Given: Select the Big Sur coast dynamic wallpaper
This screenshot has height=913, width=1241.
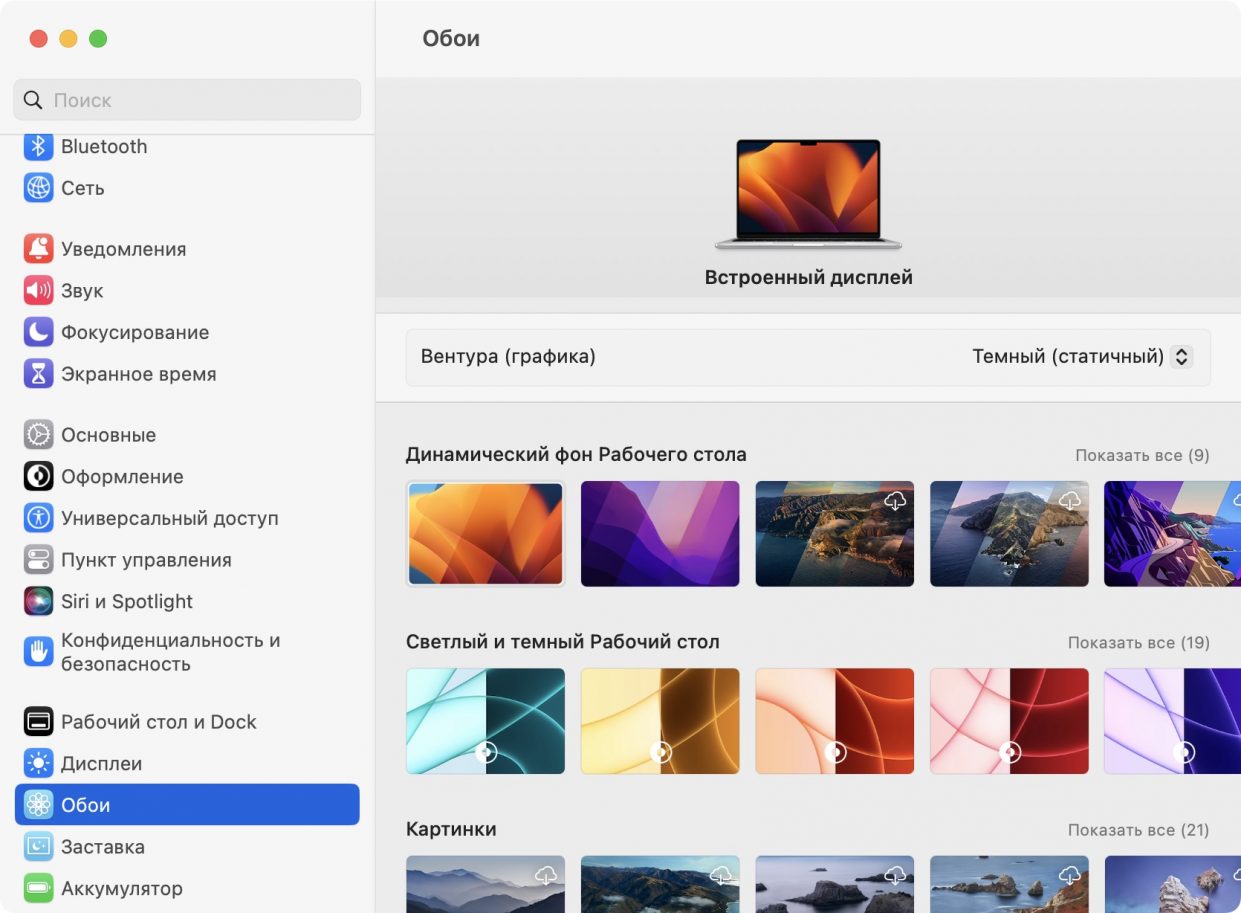Looking at the screenshot, I should pyautogui.click(x=834, y=534).
